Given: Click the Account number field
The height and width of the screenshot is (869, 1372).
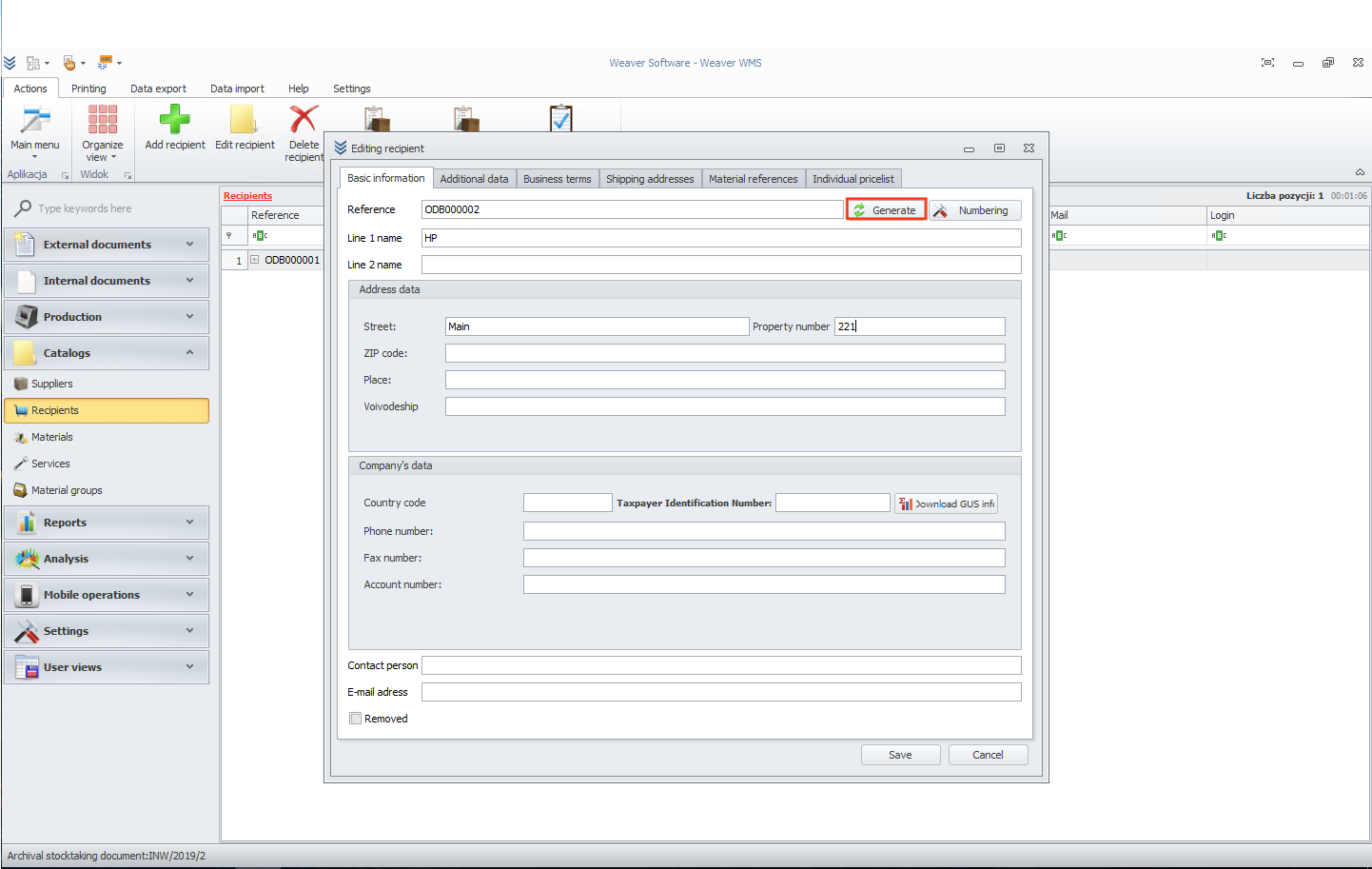Looking at the screenshot, I should point(764,584).
